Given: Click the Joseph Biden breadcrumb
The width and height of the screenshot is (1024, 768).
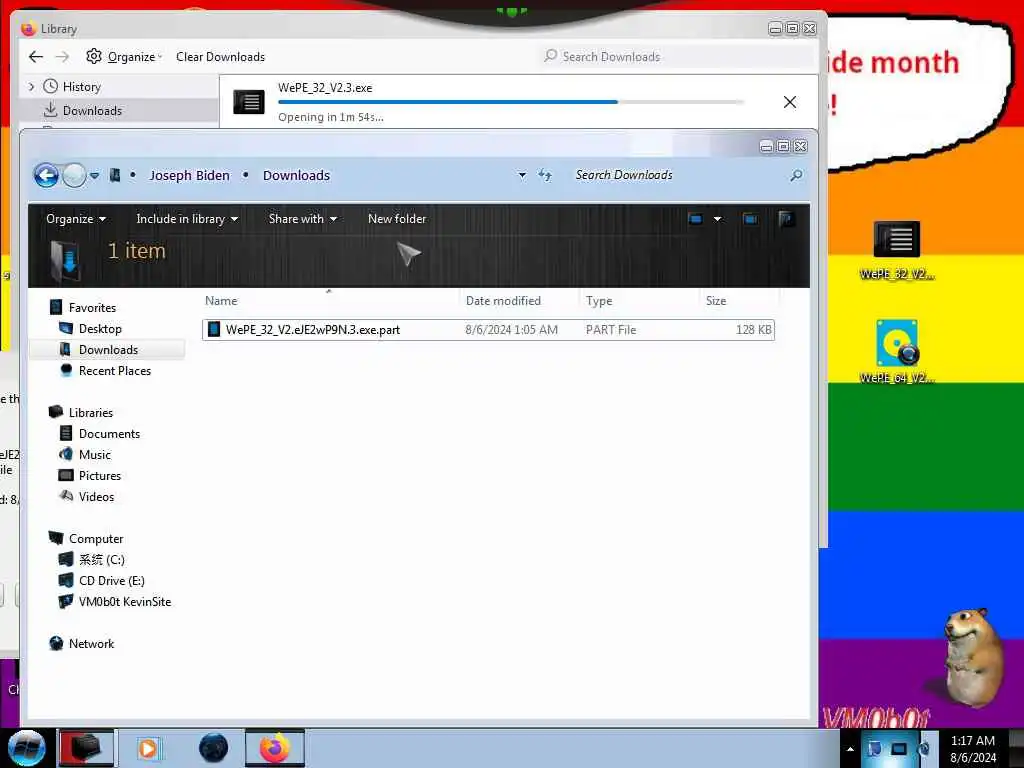Looking at the screenshot, I should [189, 175].
